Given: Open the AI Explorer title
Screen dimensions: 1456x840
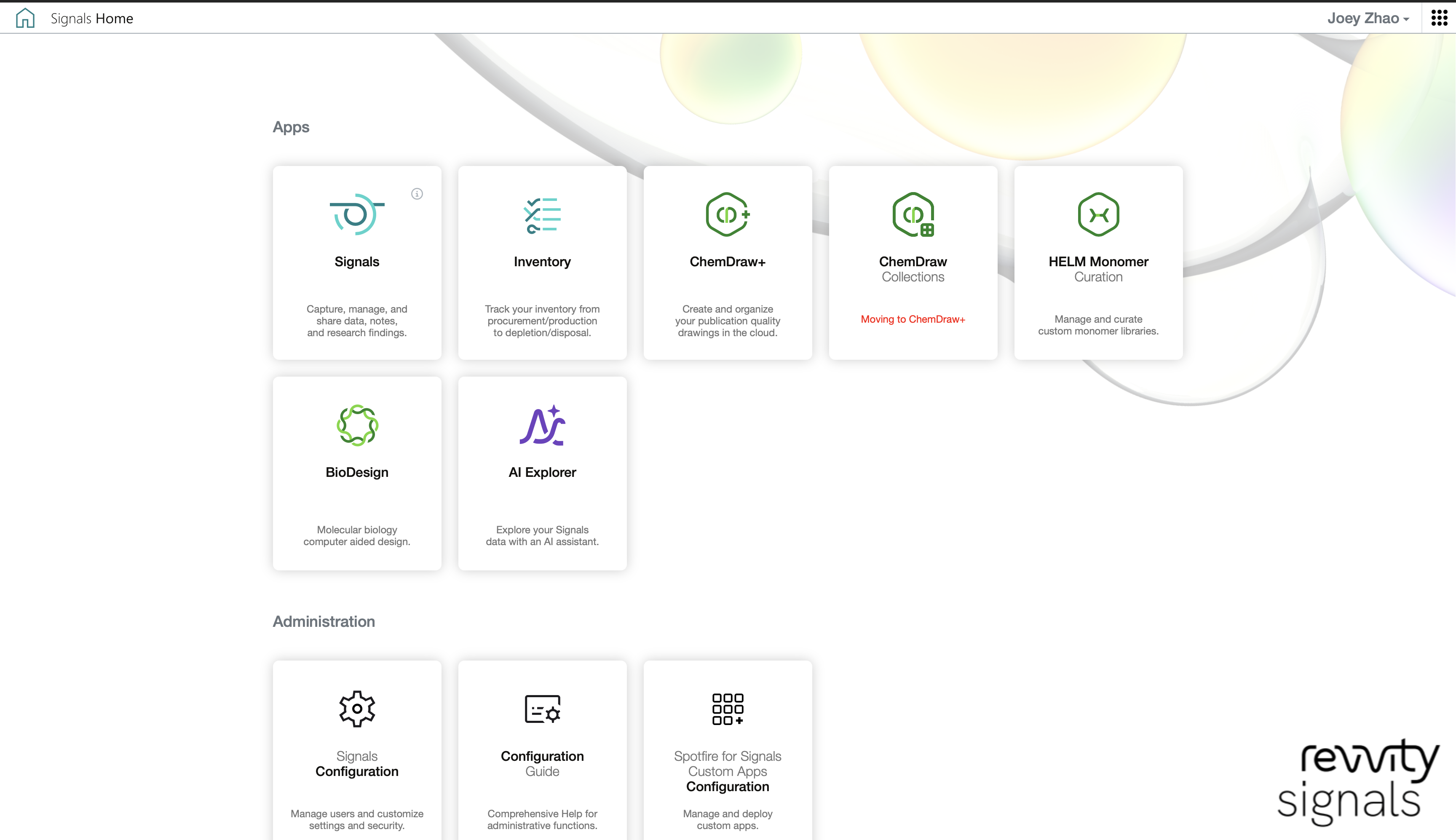Looking at the screenshot, I should [542, 473].
